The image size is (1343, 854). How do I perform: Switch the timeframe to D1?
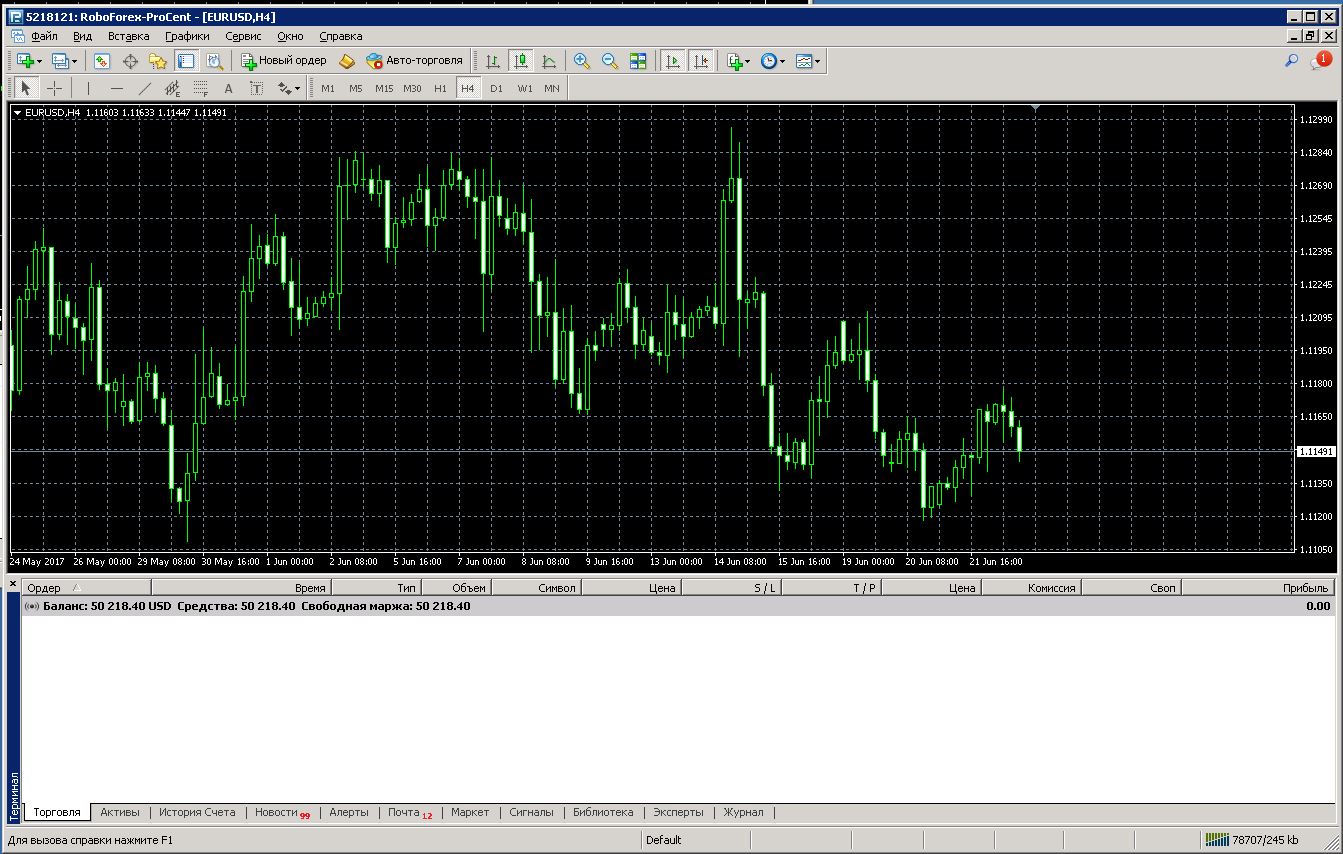pyautogui.click(x=496, y=88)
